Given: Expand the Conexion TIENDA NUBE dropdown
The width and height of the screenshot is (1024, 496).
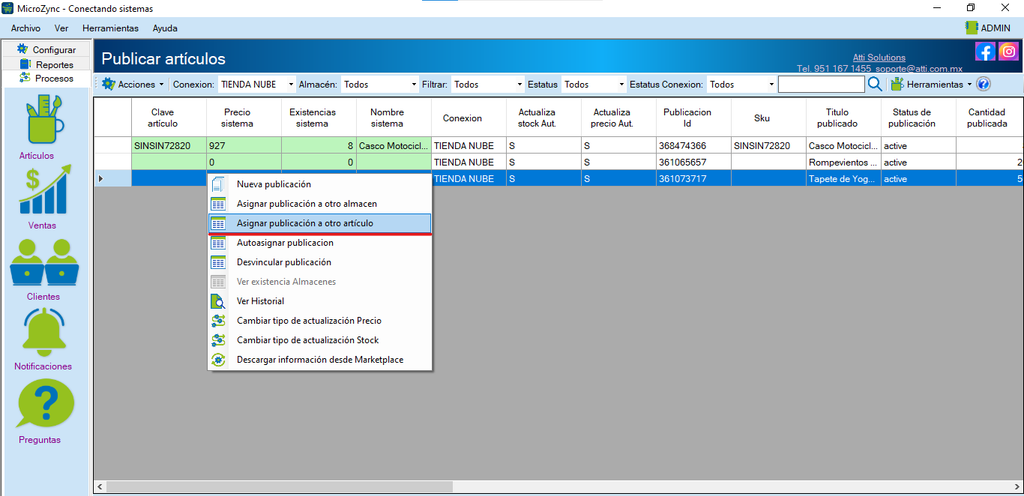Looking at the screenshot, I should 291,85.
